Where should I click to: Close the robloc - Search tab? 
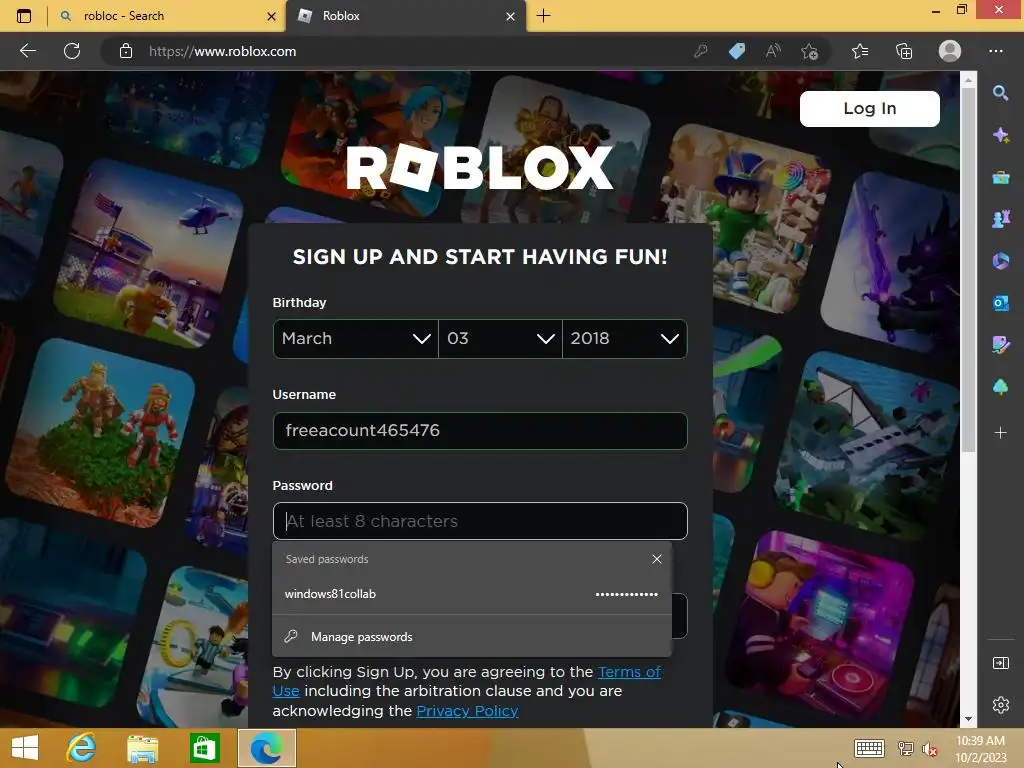pyautogui.click(x=272, y=16)
